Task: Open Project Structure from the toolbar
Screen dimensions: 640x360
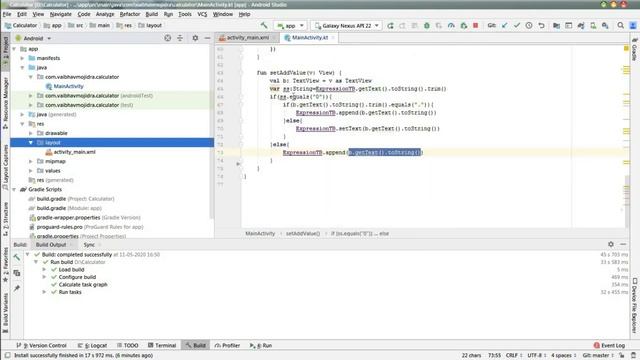Action: pyautogui.click(x=556, y=25)
